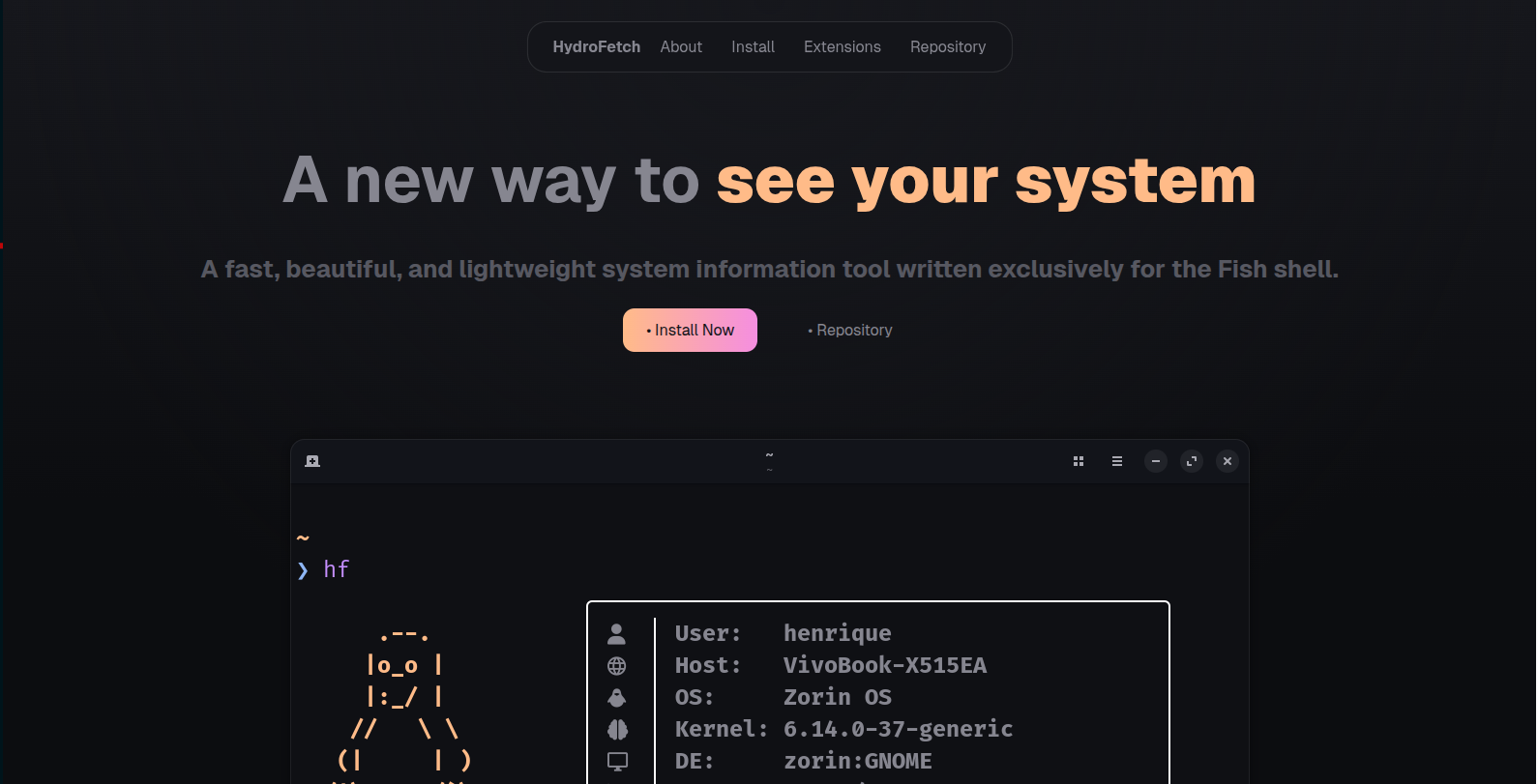Click the monitor icon next to DE
This screenshot has height=784, width=1538.
[617, 761]
